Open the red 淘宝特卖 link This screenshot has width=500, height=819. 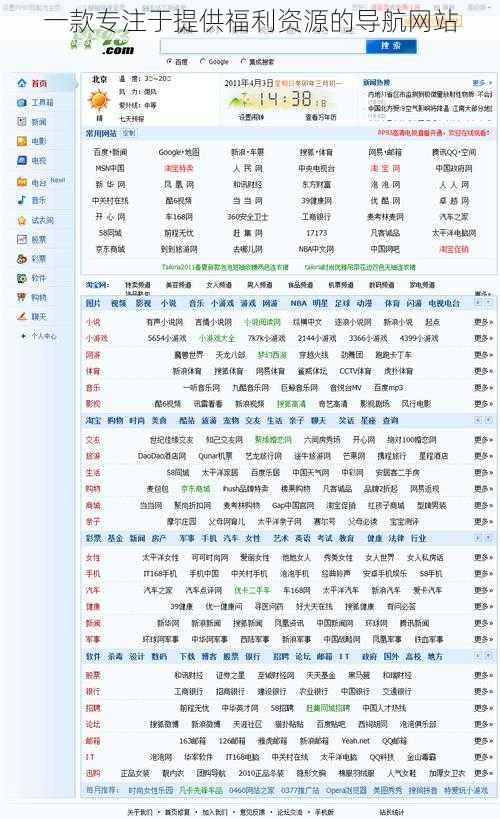pyautogui.click(x=179, y=168)
